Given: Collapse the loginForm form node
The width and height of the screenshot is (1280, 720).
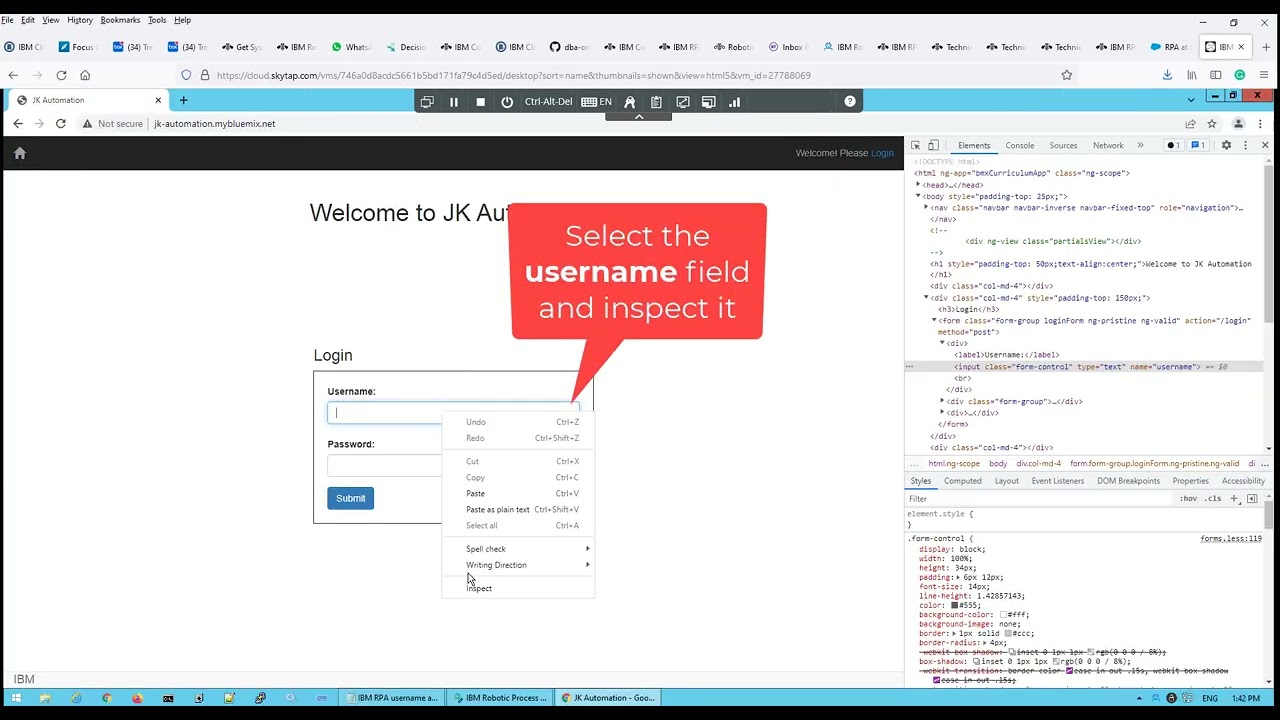Looking at the screenshot, I should [935, 321].
